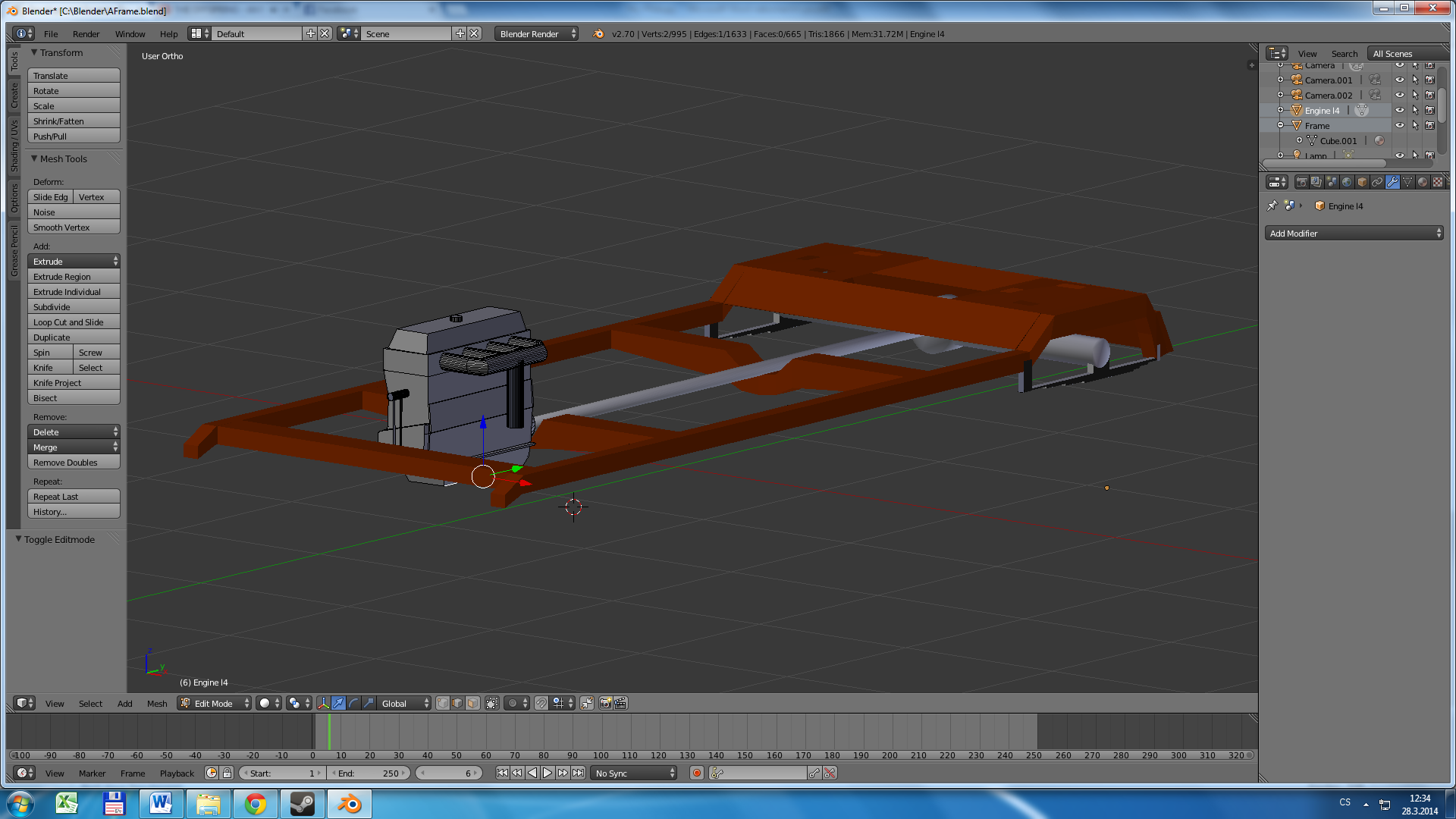Open the Mesh menu in 3D view header
Viewport: 1456px width, 819px height.
pos(157,704)
